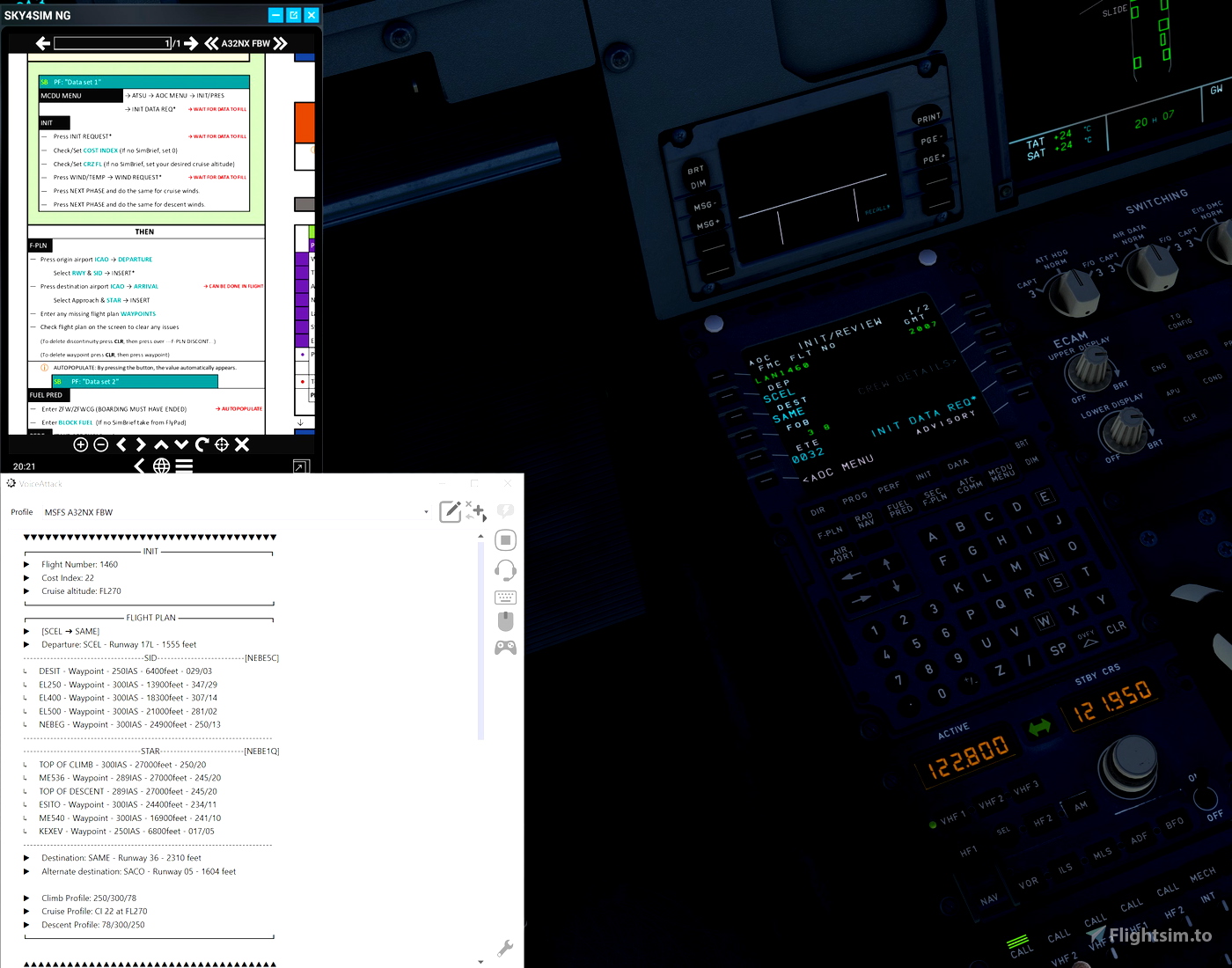
Task: Toggle VoiceAttack listening headset icon
Action: click(505, 570)
